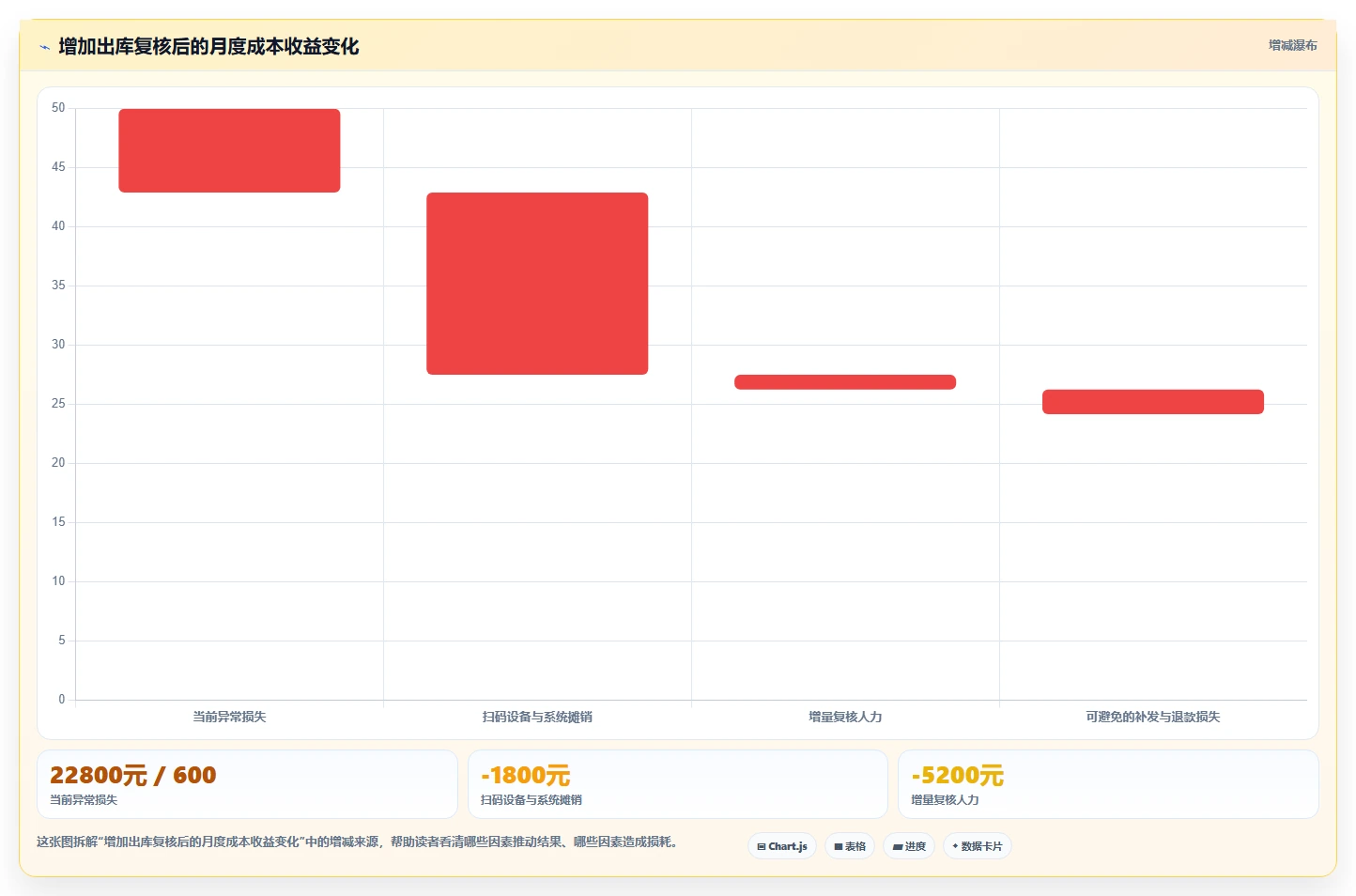Click the 扫码设备与系统摊销 x-axis label
The width and height of the screenshot is (1356, 896).
pos(537,717)
